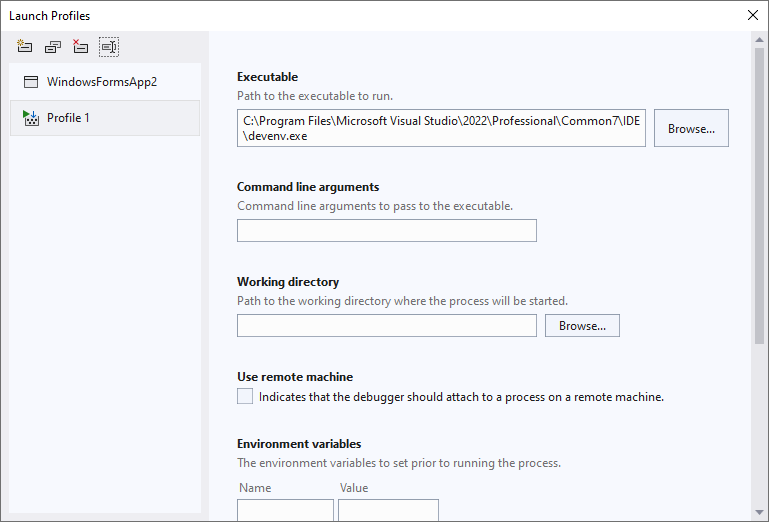Click the vertical scrollbar thumb
This screenshot has width=769, height=522.
[759, 195]
